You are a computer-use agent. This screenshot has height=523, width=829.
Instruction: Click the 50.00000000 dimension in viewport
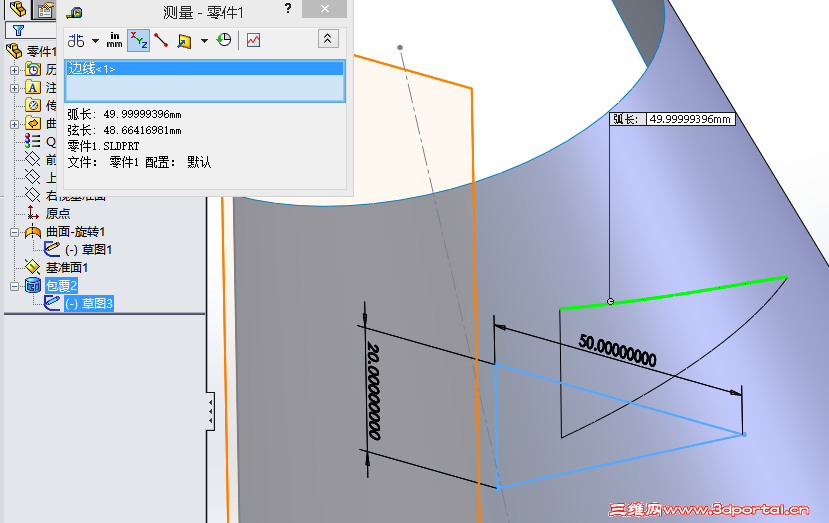click(x=617, y=351)
